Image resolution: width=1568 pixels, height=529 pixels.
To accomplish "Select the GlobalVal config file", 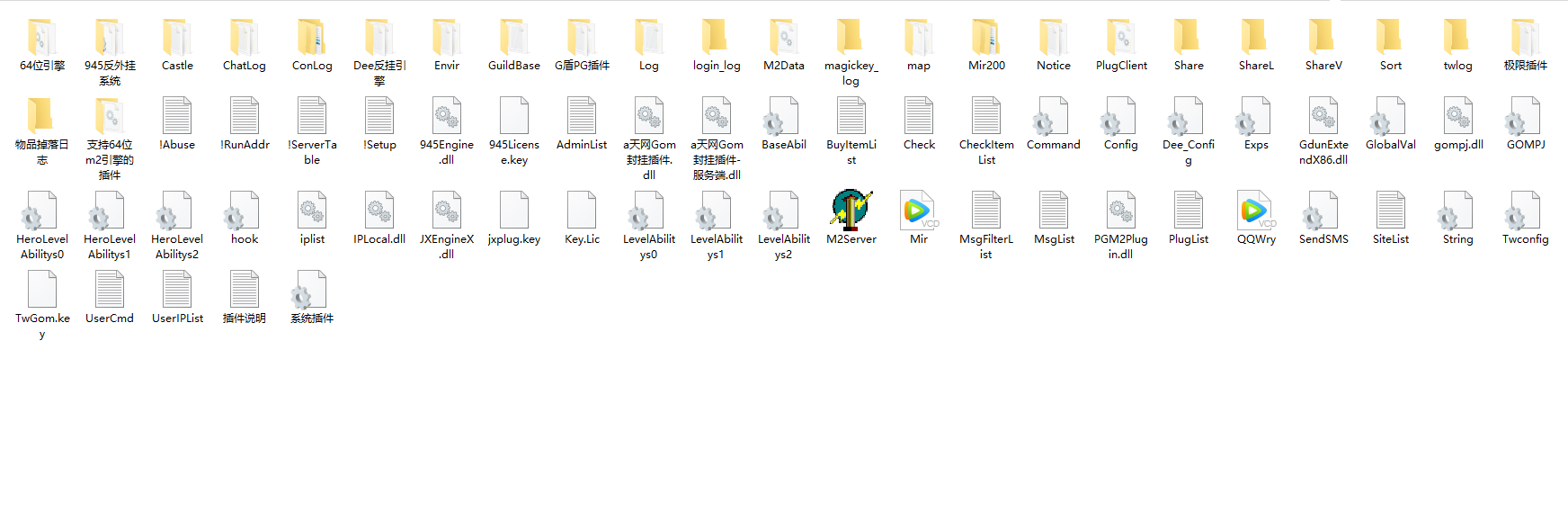I will (x=1390, y=117).
